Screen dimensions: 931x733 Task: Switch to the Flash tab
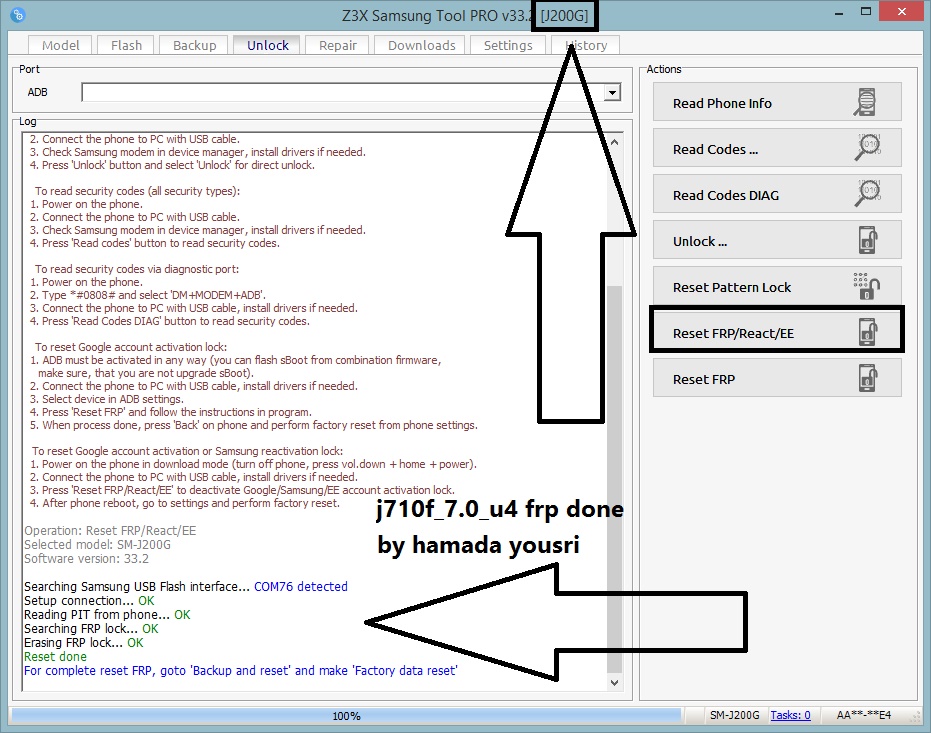click(x=126, y=45)
